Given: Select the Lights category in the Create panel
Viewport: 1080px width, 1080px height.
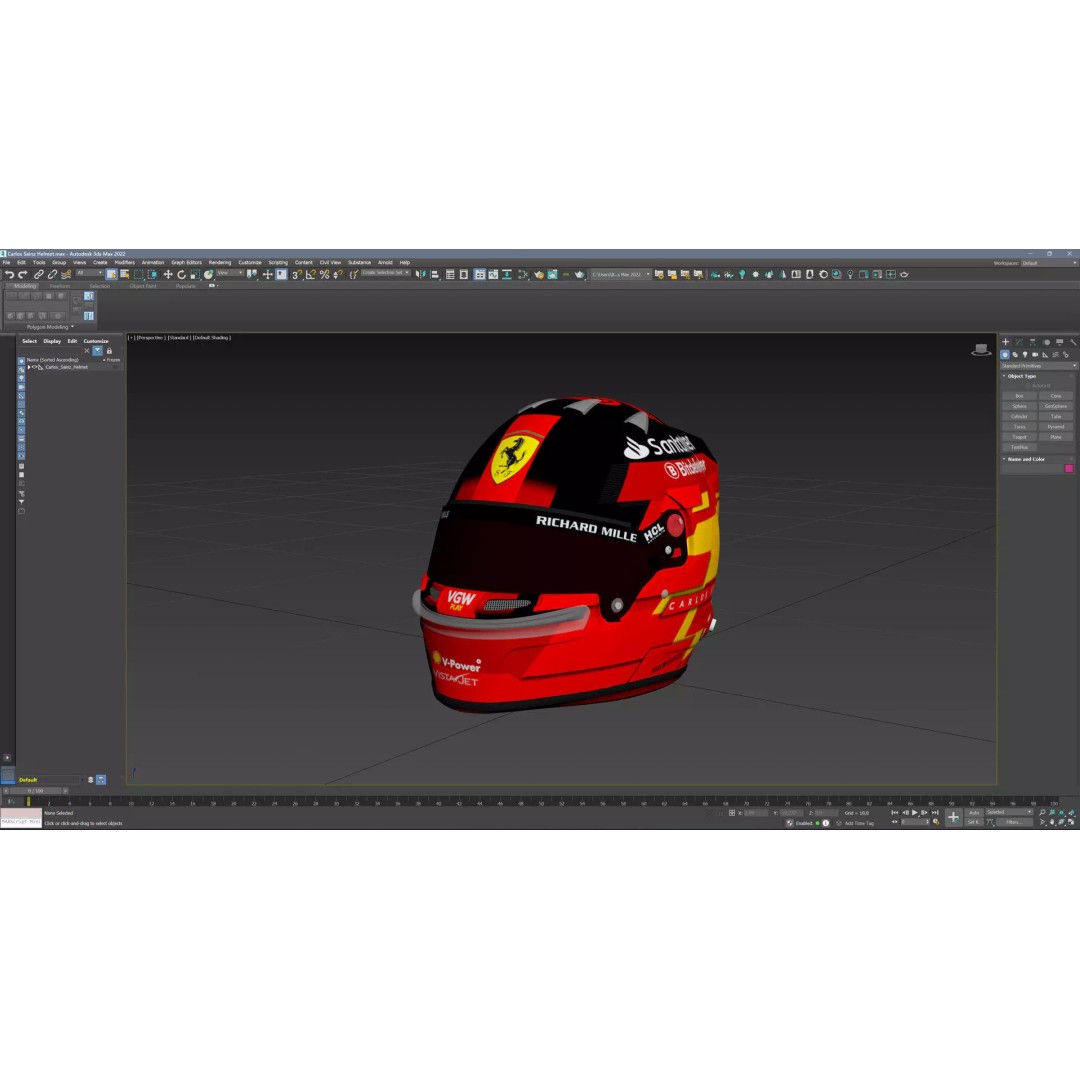Looking at the screenshot, I should 1025,354.
